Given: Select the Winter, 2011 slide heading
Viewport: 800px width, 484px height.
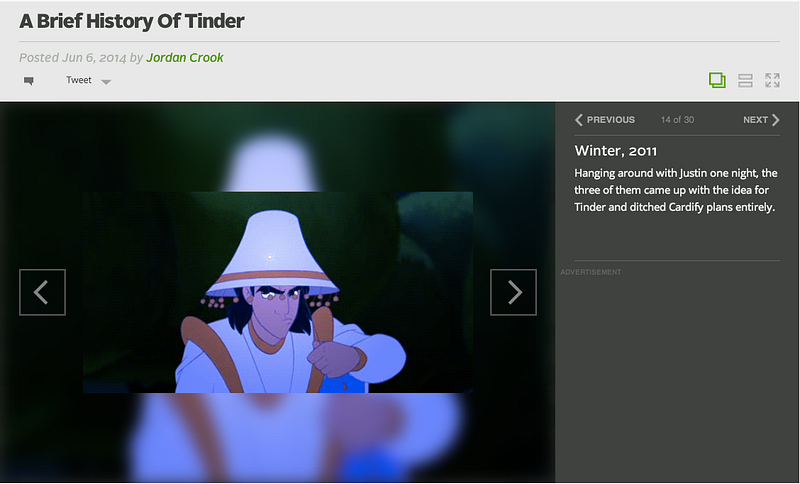Looking at the screenshot, I should click(x=615, y=151).
